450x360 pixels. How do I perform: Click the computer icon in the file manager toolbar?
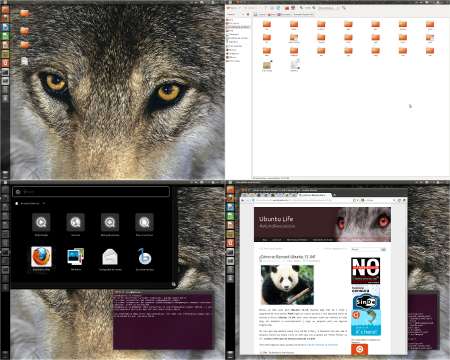(293, 8)
